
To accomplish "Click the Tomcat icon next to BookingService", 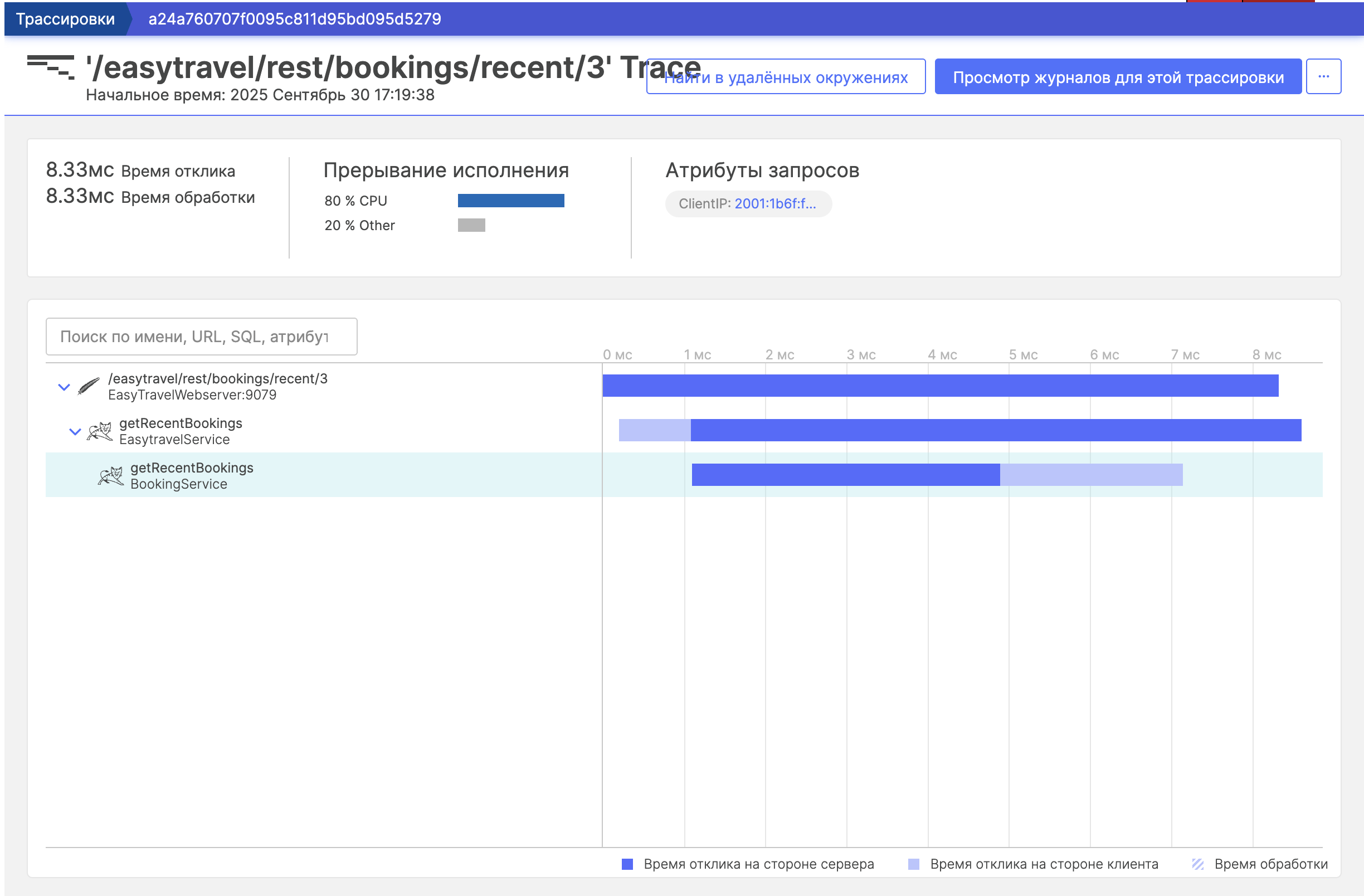I will point(111,476).
